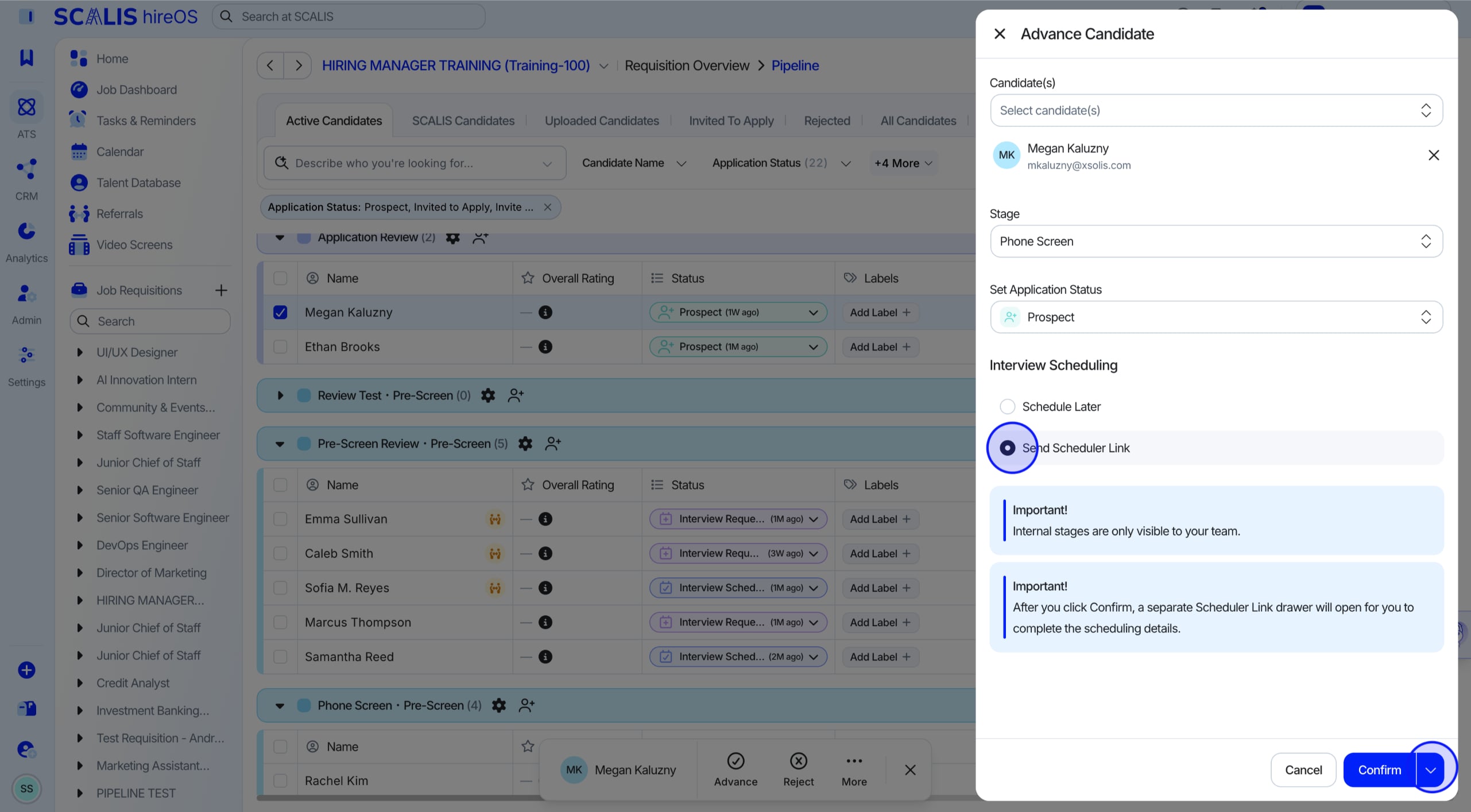Click the Cancel button
Screen dimensions: 1471x812
(1303, 770)
